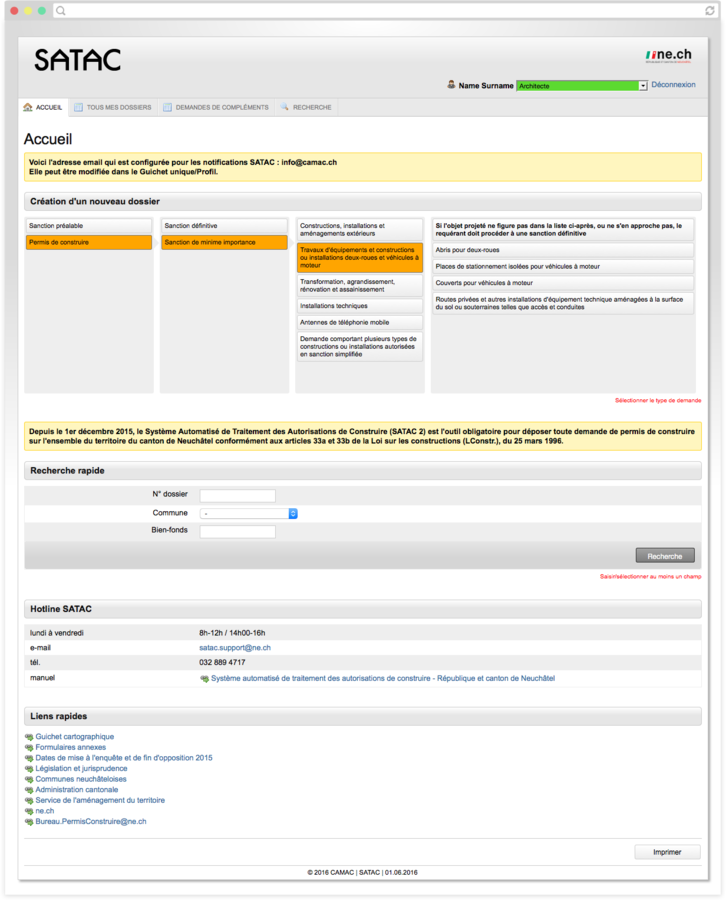Click the magnifier icon on Recherche tab
726x900 pixels.
(285, 107)
